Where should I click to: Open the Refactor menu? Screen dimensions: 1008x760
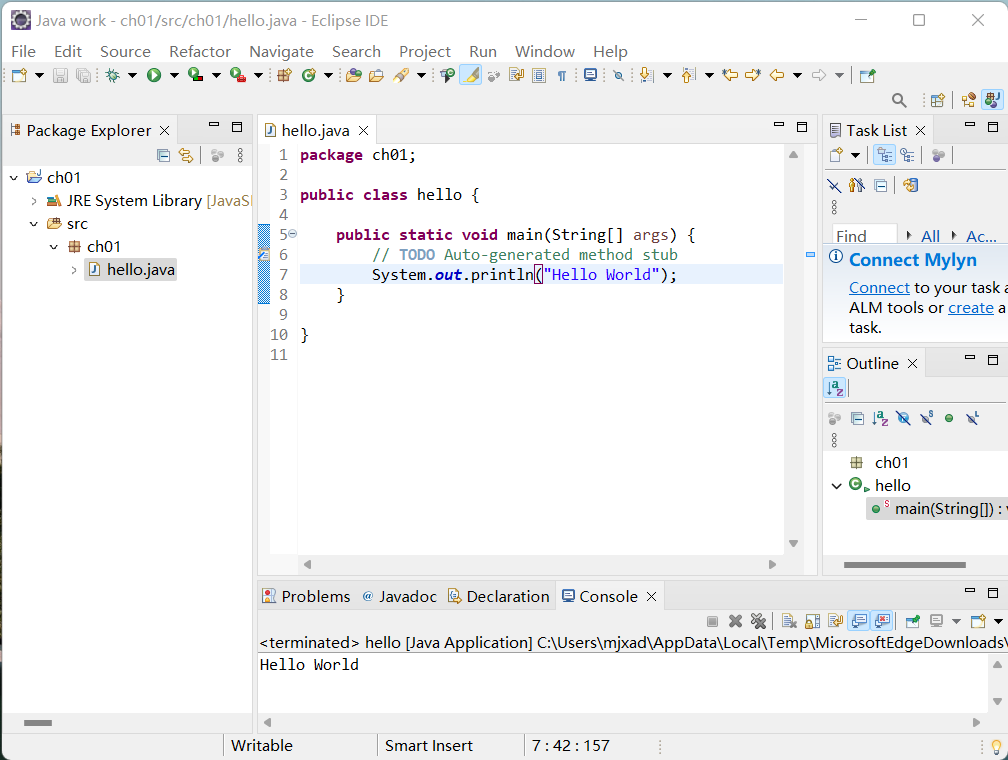click(200, 51)
